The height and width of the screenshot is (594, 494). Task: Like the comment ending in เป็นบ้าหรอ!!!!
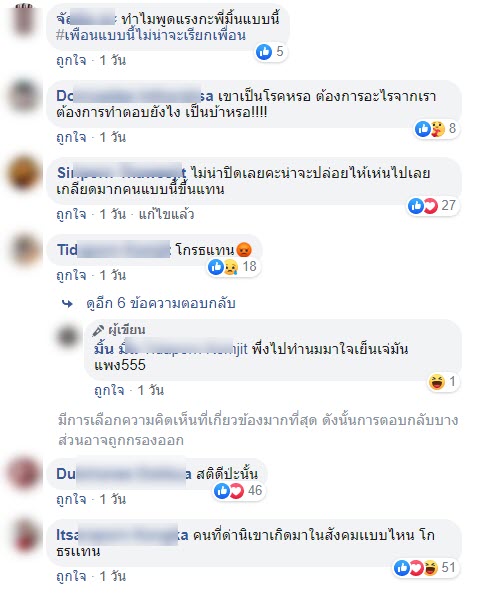71,138
